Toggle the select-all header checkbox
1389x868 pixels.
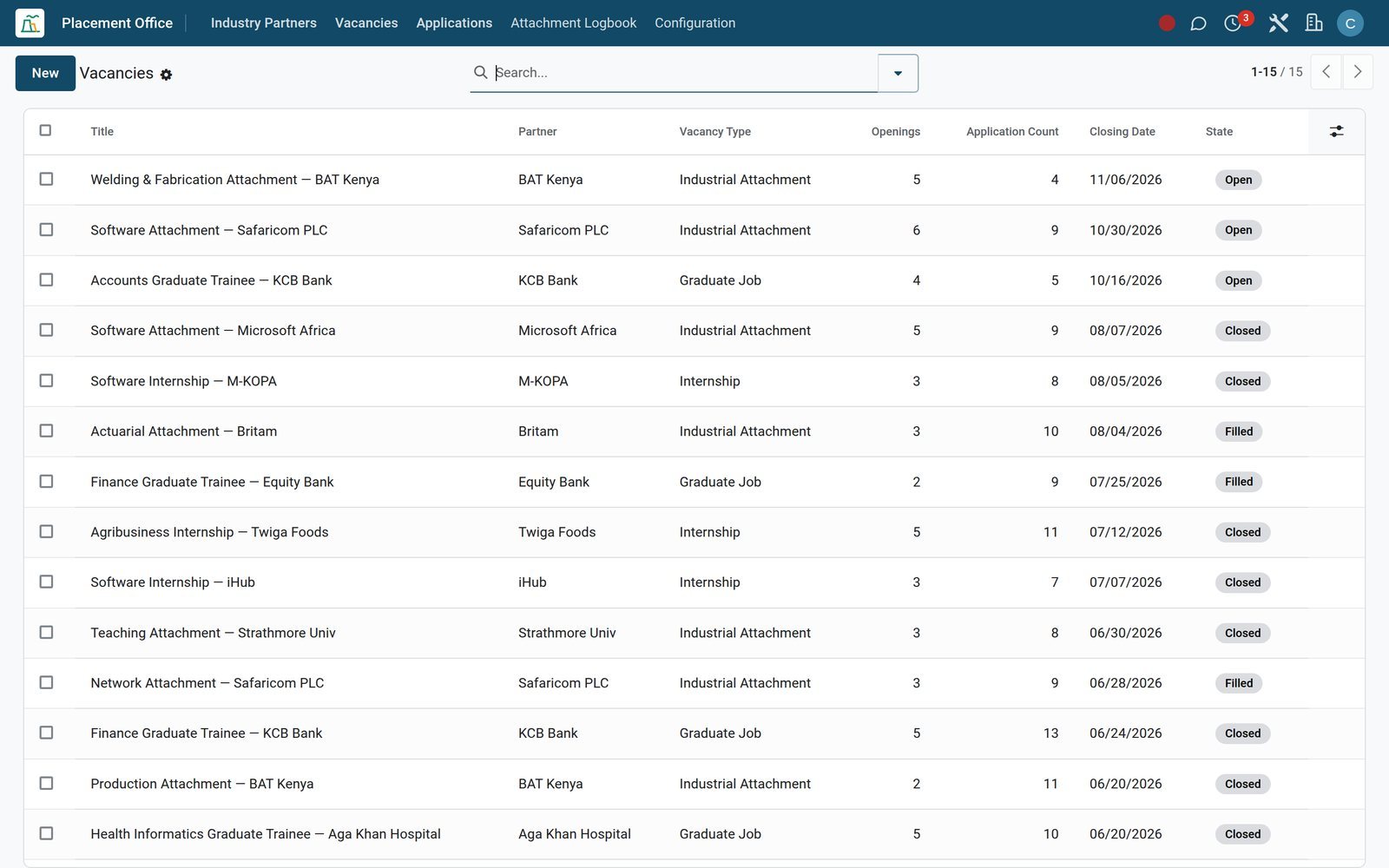[x=46, y=130]
